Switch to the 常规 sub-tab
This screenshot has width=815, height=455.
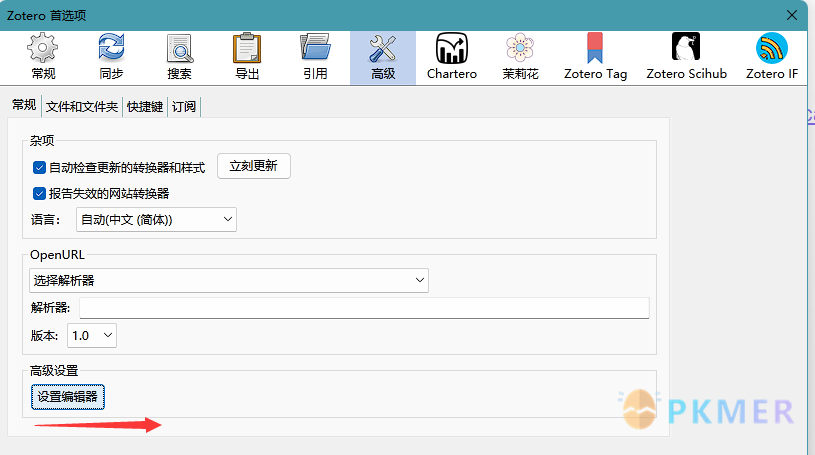click(x=24, y=105)
